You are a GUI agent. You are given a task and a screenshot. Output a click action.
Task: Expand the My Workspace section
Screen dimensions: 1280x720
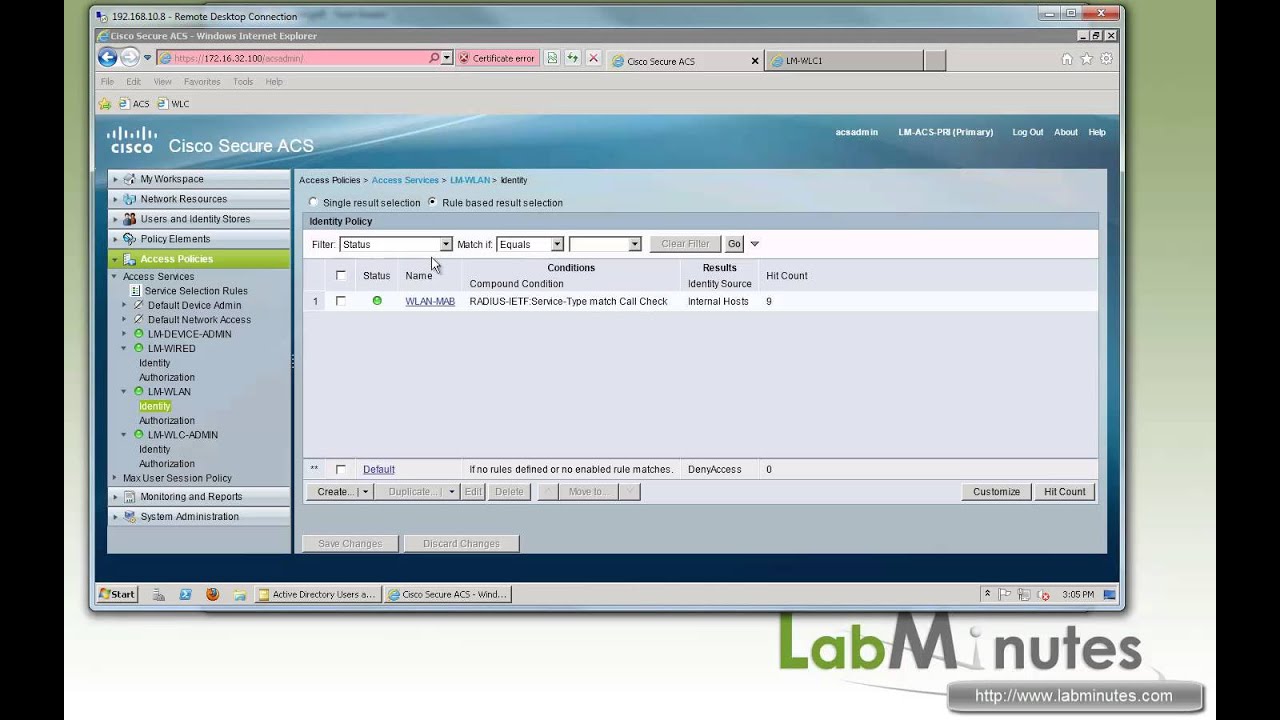[x=116, y=179]
